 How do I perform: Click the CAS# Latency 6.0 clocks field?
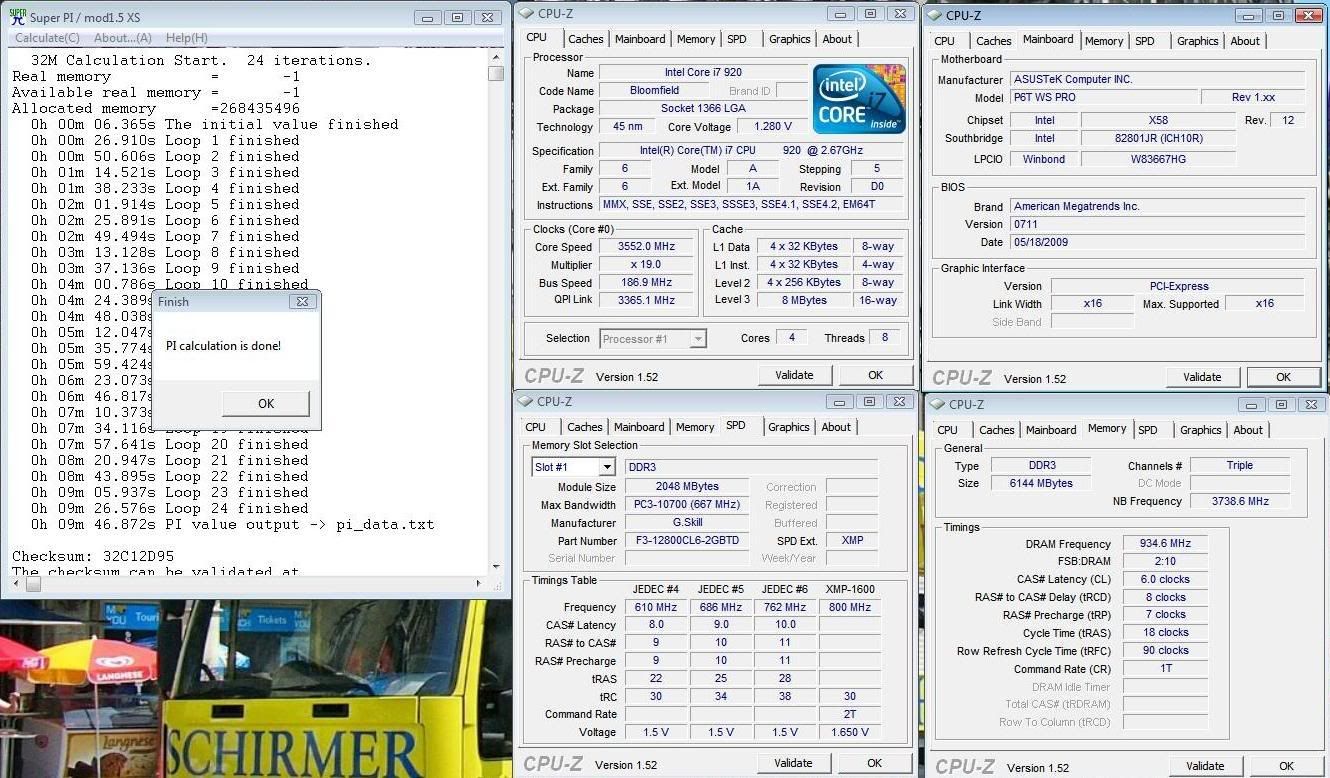(x=1164, y=579)
